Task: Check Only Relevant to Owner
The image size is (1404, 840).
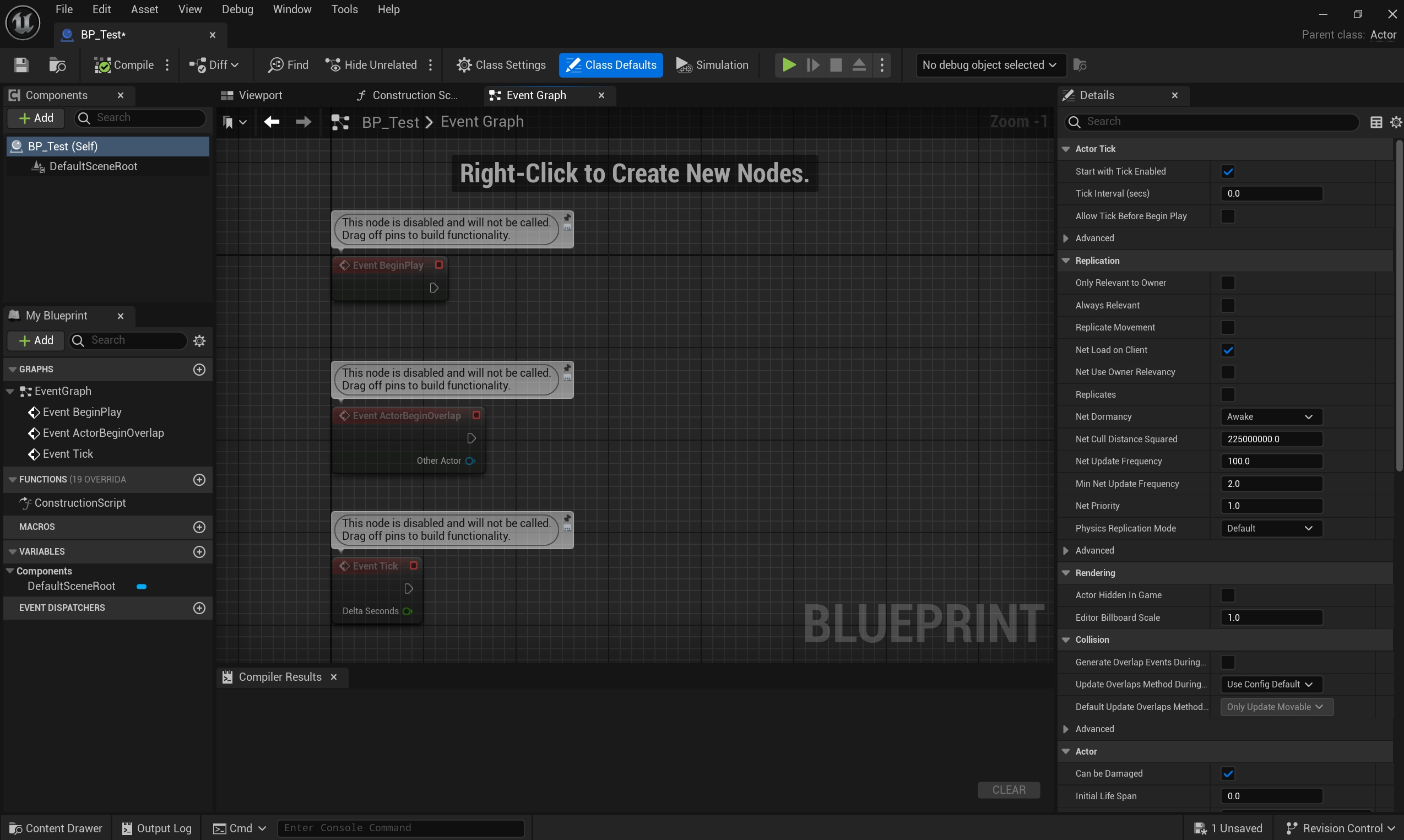Action: [1228, 283]
